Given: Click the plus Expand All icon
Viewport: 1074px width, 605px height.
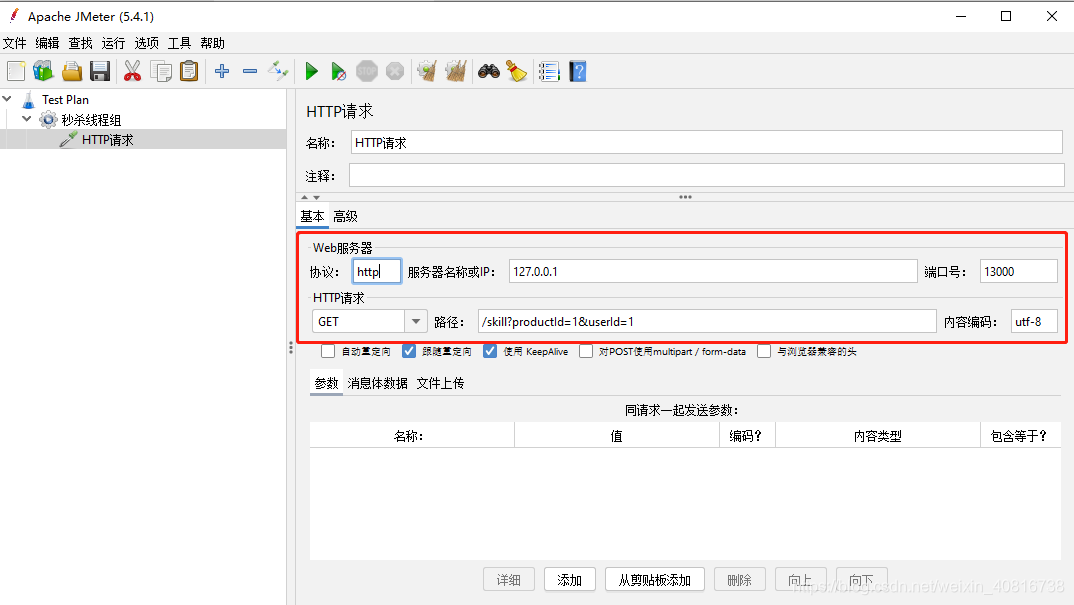Looking at the screenshot, I should [222, 71].
